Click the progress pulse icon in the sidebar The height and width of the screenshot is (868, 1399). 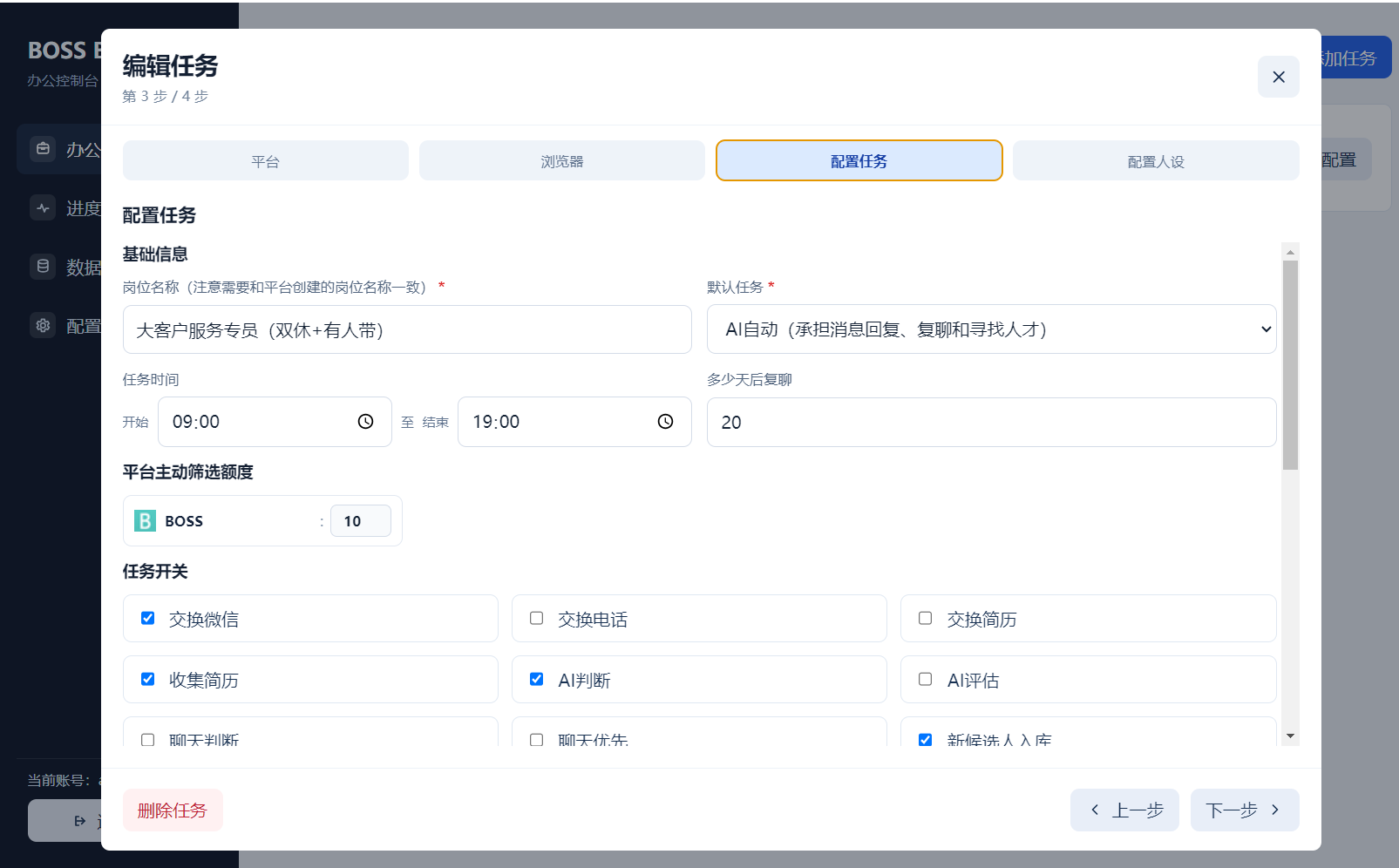coord(43,208)
